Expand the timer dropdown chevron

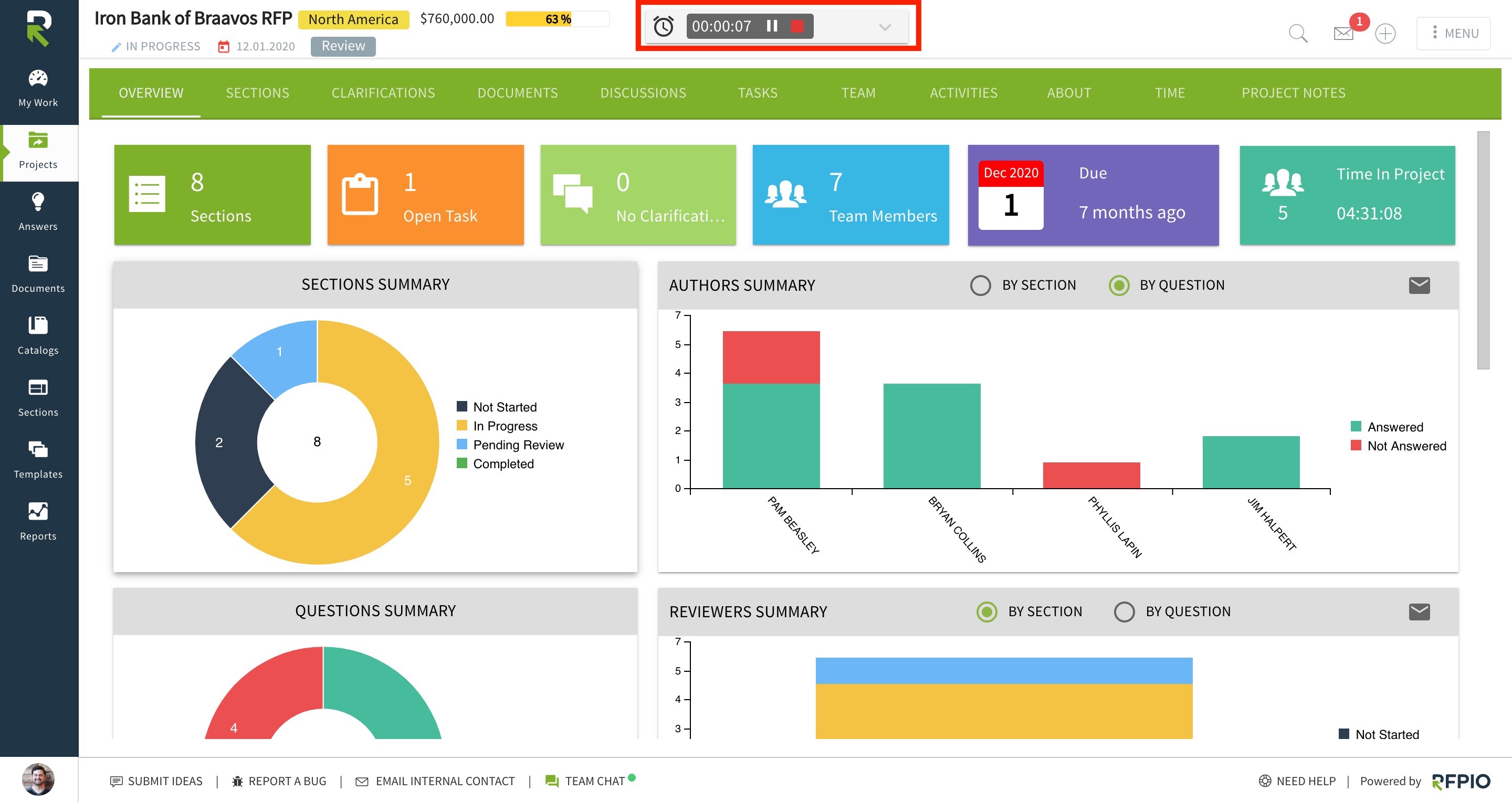[x=885, y=27]
